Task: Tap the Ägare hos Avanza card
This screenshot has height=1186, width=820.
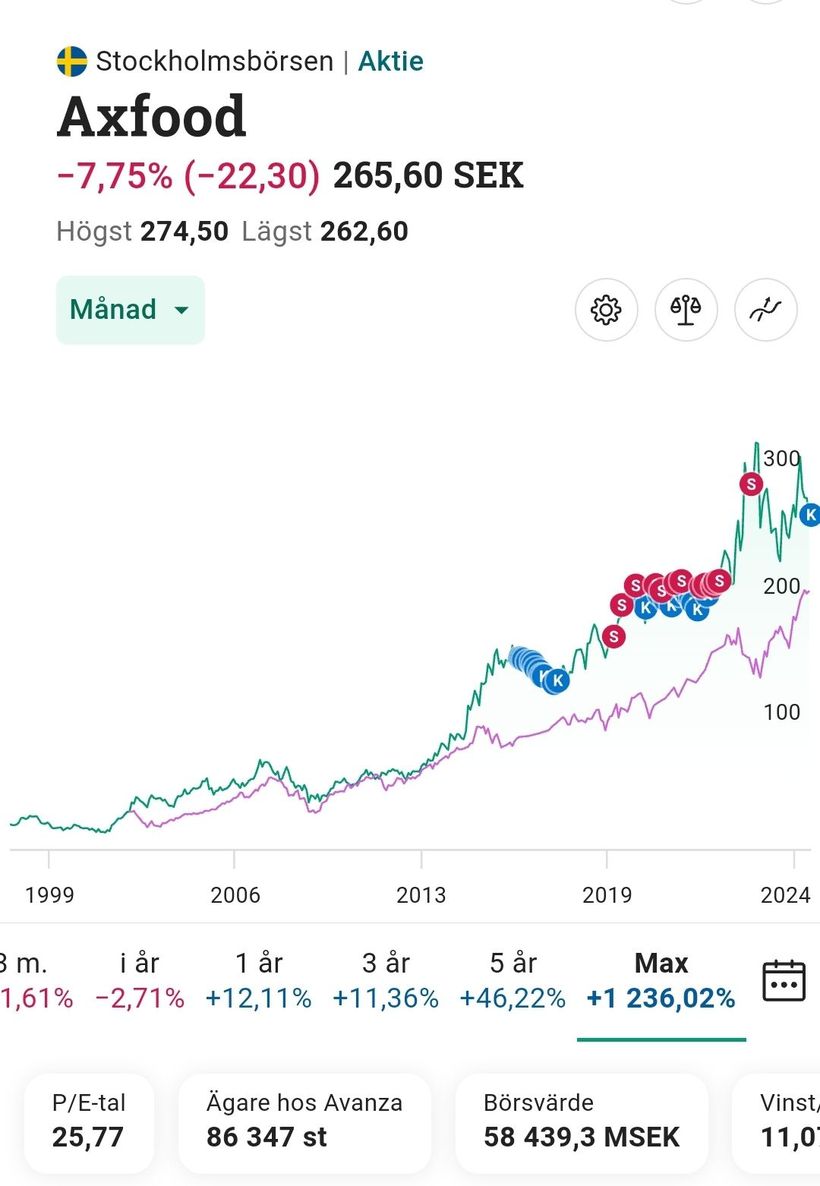Action: (x=304, y=1121)
